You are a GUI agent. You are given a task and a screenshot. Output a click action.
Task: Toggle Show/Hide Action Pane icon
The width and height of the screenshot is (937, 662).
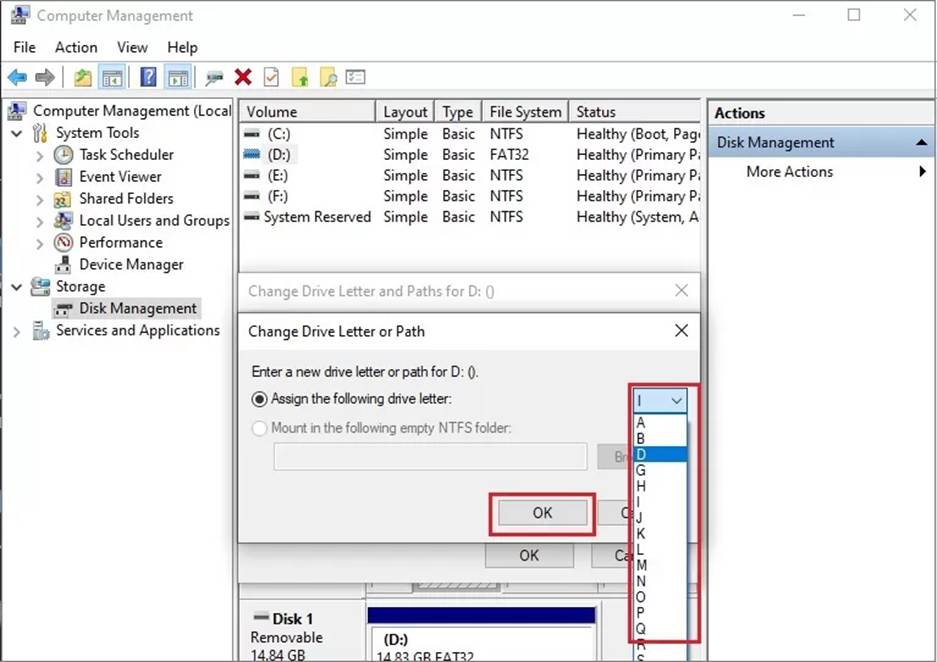pos(178,78)
